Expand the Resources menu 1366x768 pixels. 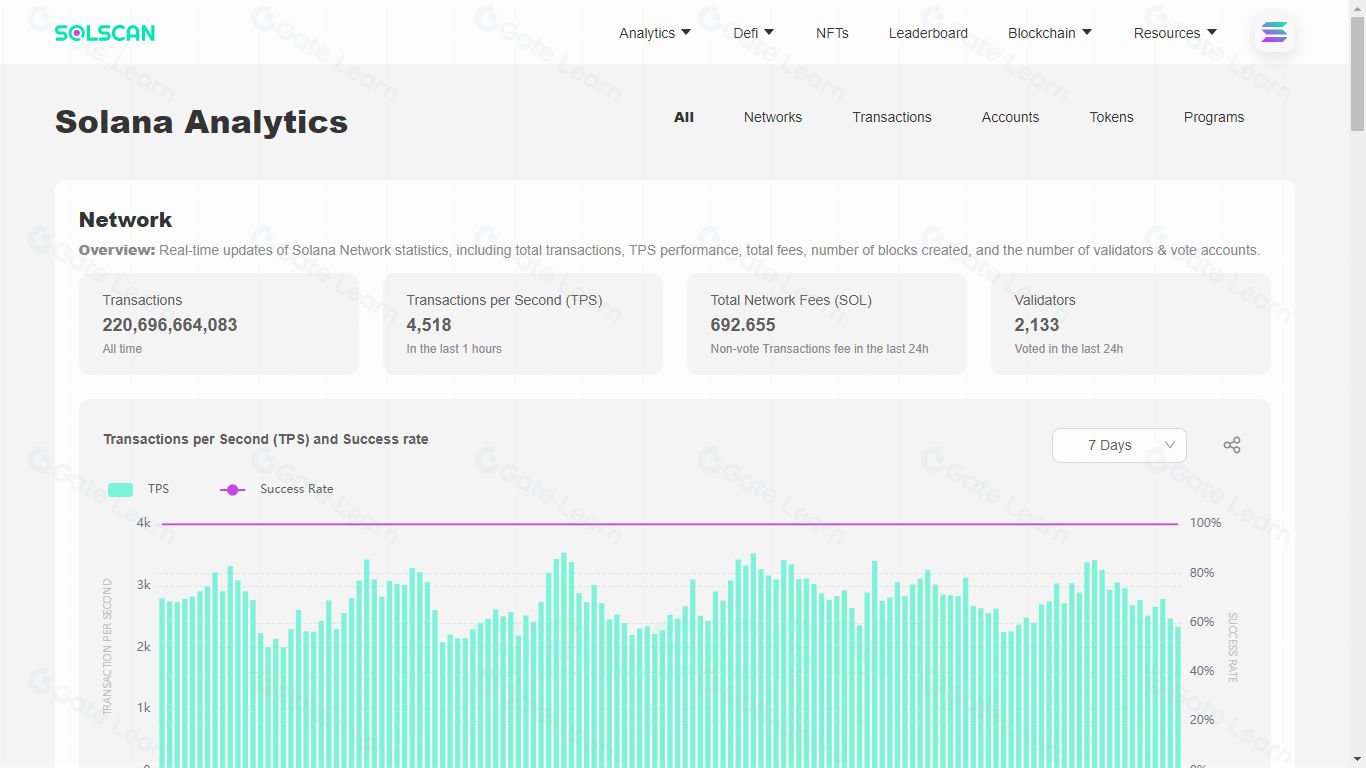pyautogui.click(x=1175, y=33)
